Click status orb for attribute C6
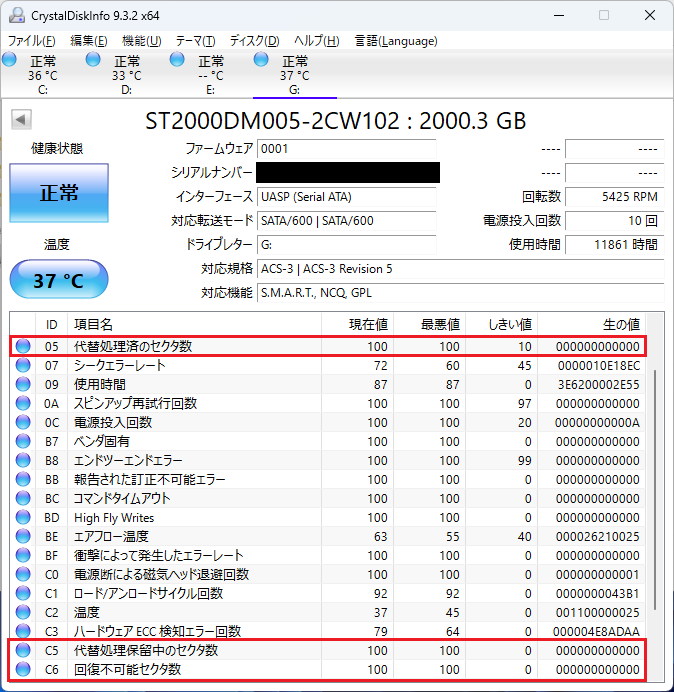Viewport: 674px width, 692px height. tap(23, 669)
